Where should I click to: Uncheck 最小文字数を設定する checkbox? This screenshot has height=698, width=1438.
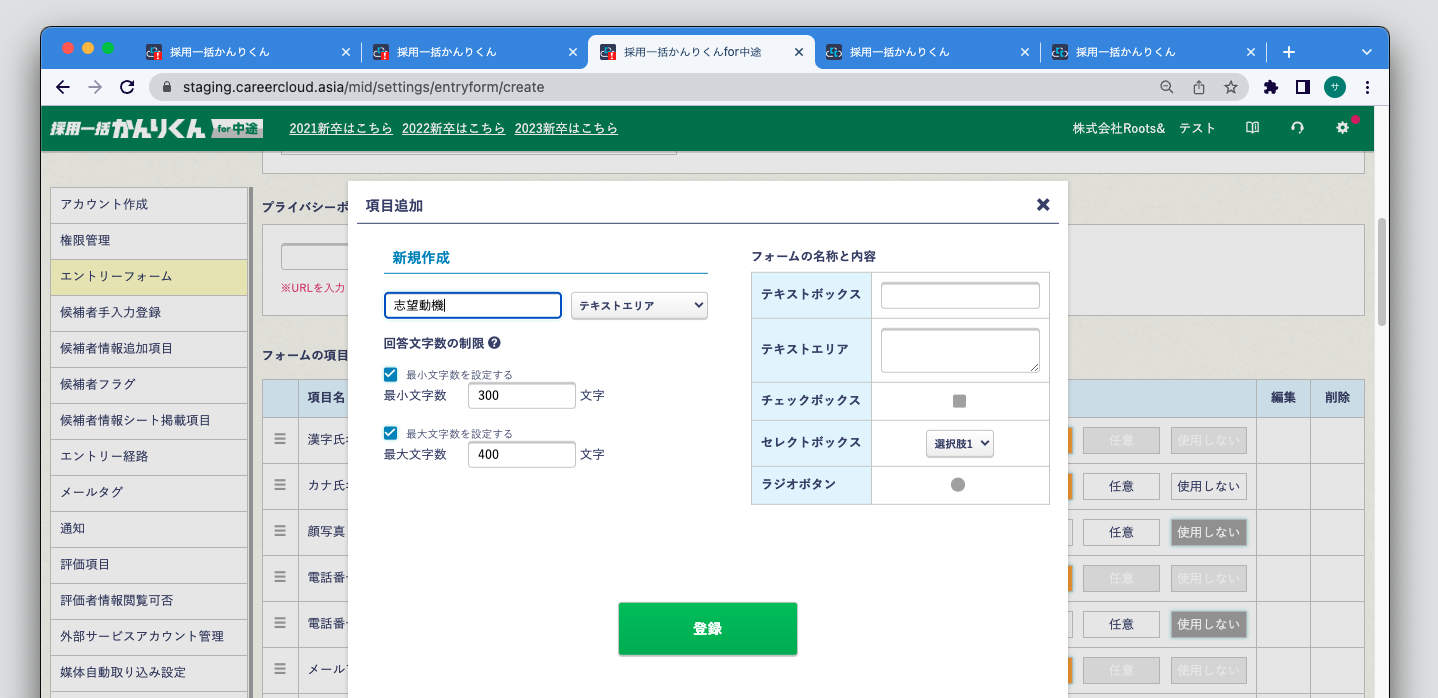coord(389,374)
